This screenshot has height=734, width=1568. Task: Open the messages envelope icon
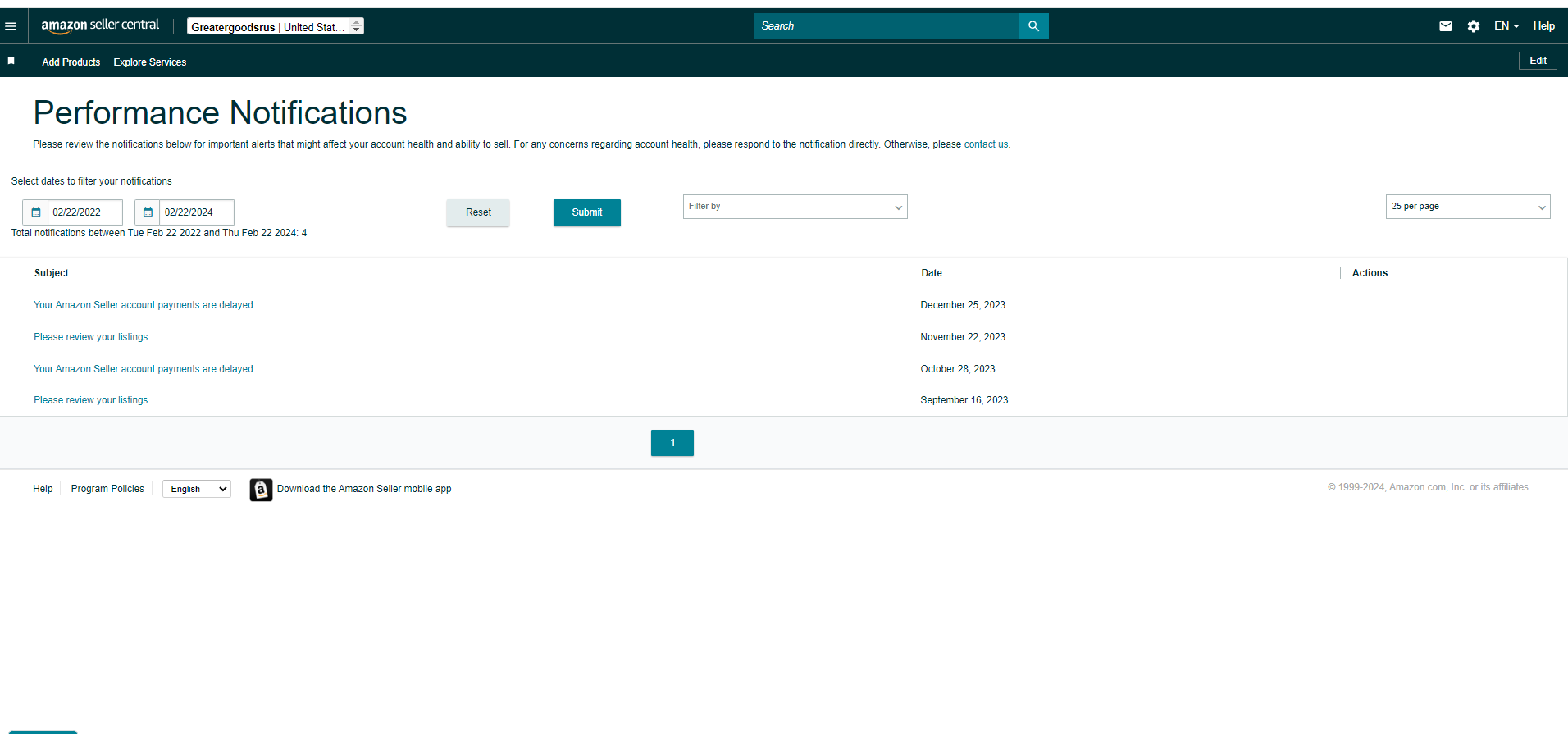click(1445, 26)
